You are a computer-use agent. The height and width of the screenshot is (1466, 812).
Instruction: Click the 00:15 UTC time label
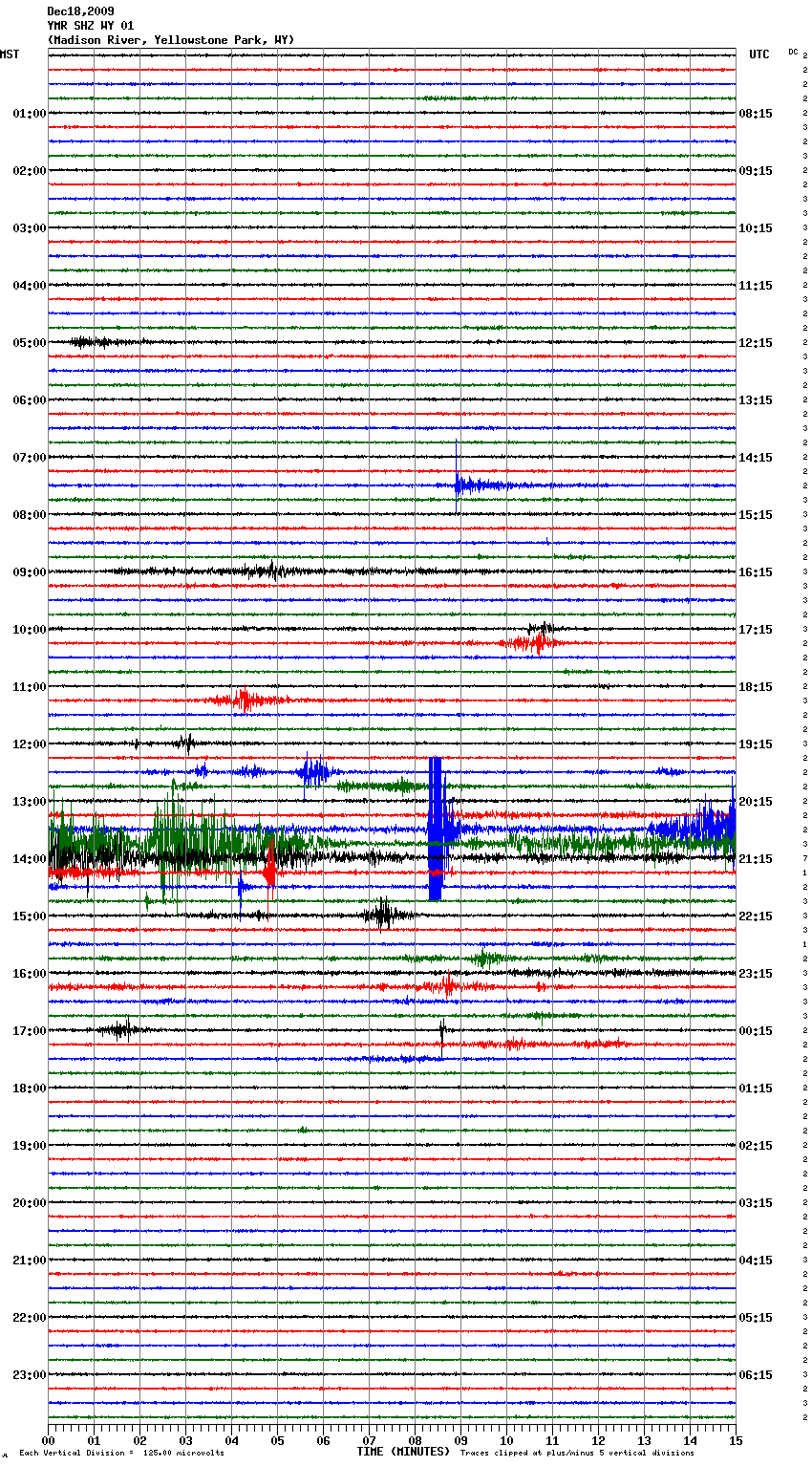click(756, 1031)
